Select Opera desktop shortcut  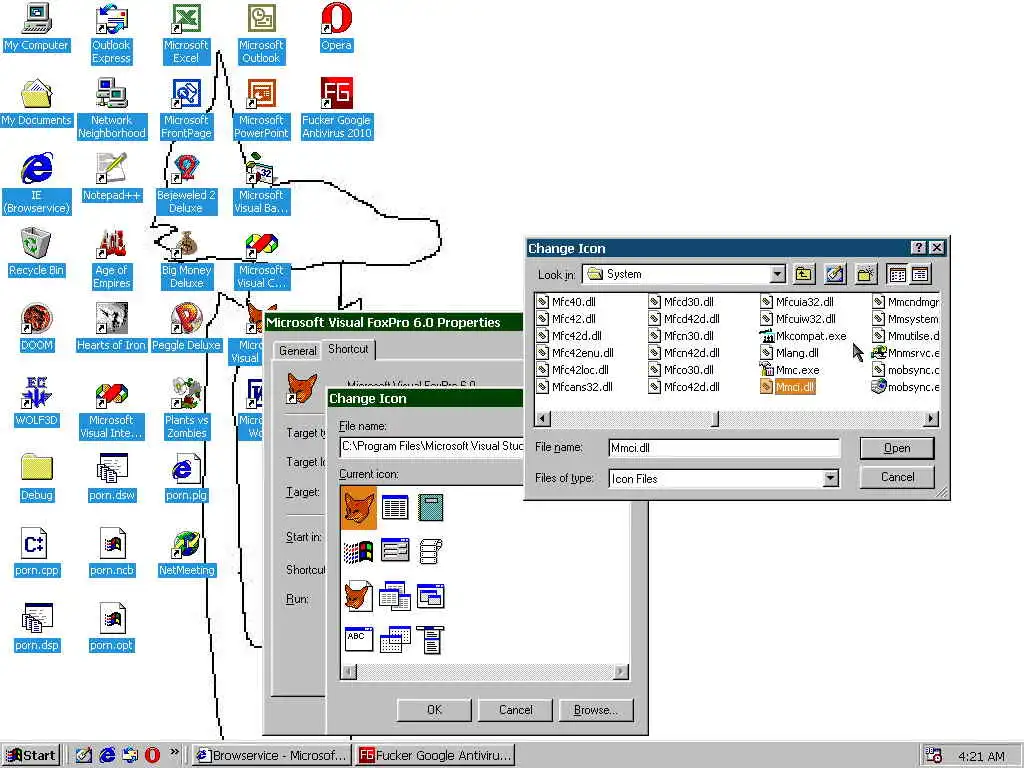click(x=336, y=28)
